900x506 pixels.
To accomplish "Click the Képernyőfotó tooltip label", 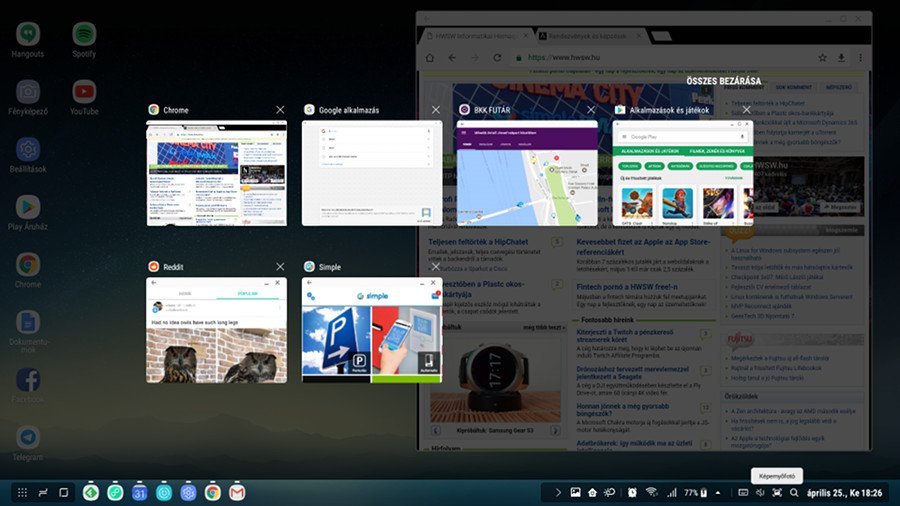I will click(777, 476).
